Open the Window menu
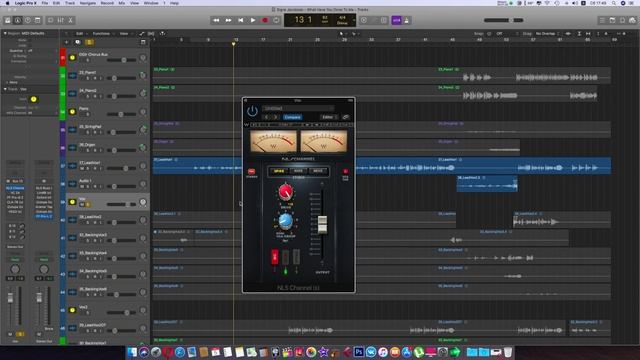Image resolution: width=640 pixels, height=360 pixels. (151, 3)
